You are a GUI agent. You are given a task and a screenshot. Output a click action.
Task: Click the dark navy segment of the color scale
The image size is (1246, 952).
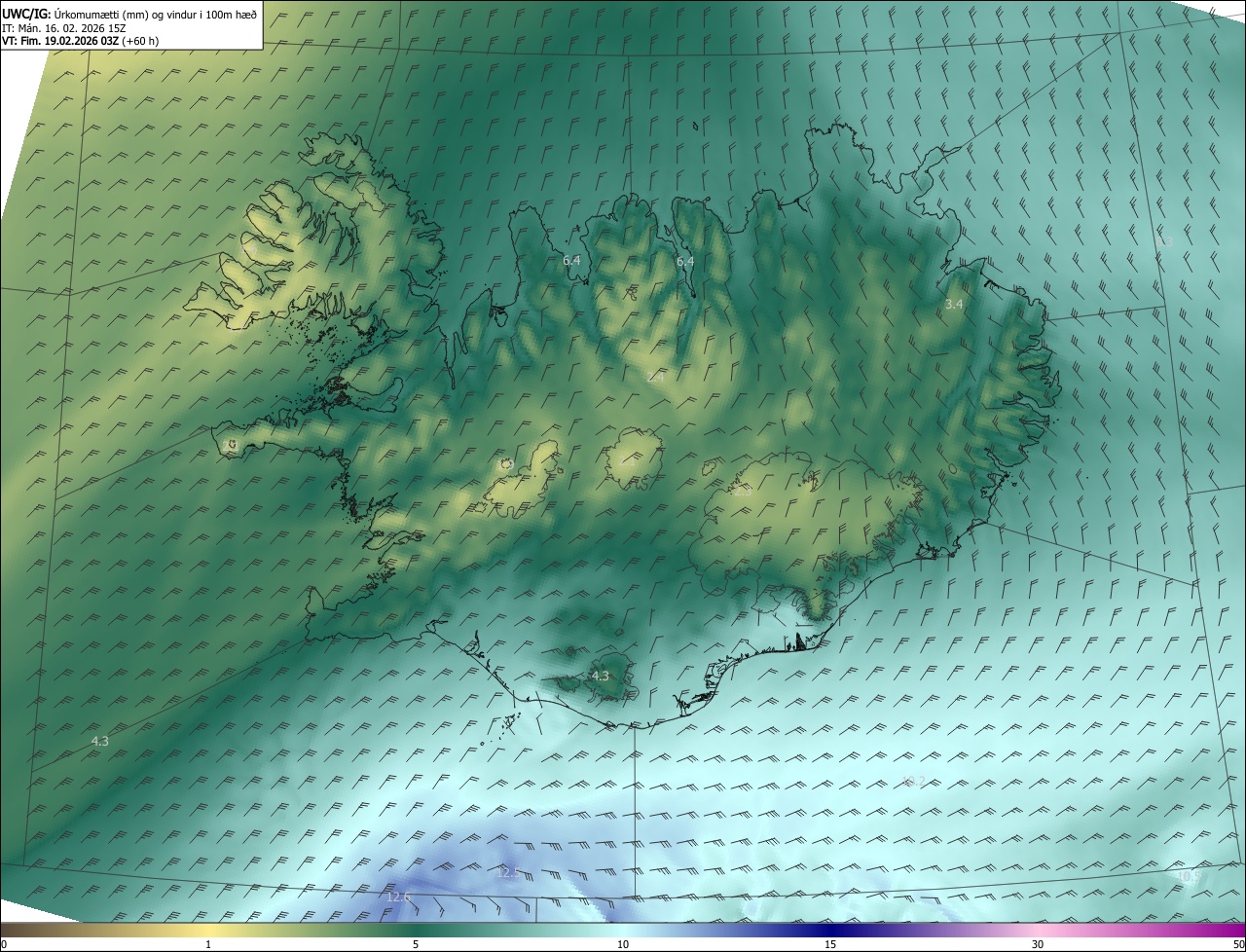(x=830, y=930)
